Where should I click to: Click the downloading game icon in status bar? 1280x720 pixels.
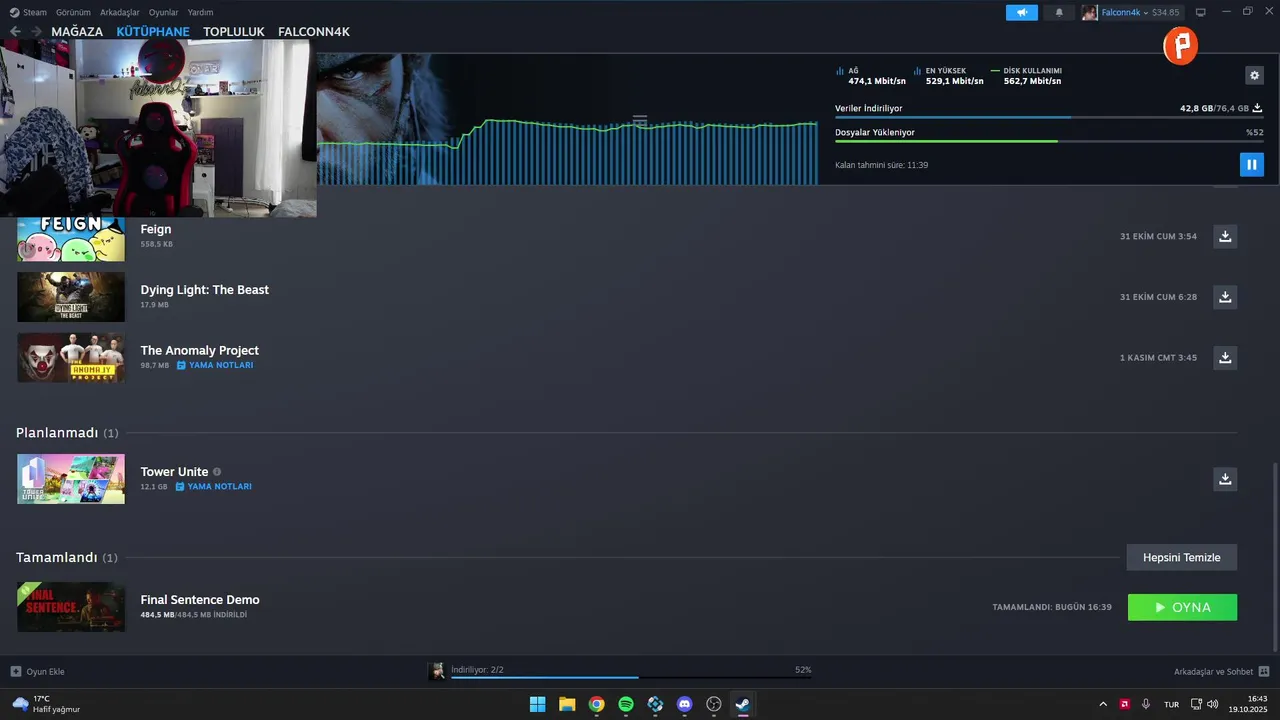tap(437, 671)
